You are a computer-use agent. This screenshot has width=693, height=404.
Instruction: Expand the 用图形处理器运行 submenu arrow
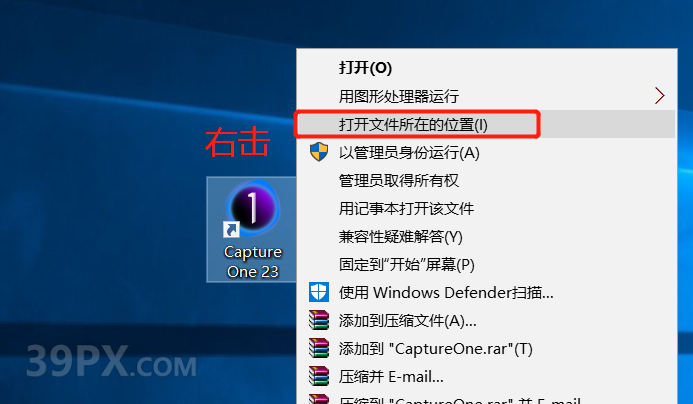pyautogui.click(x=659, y=95)
